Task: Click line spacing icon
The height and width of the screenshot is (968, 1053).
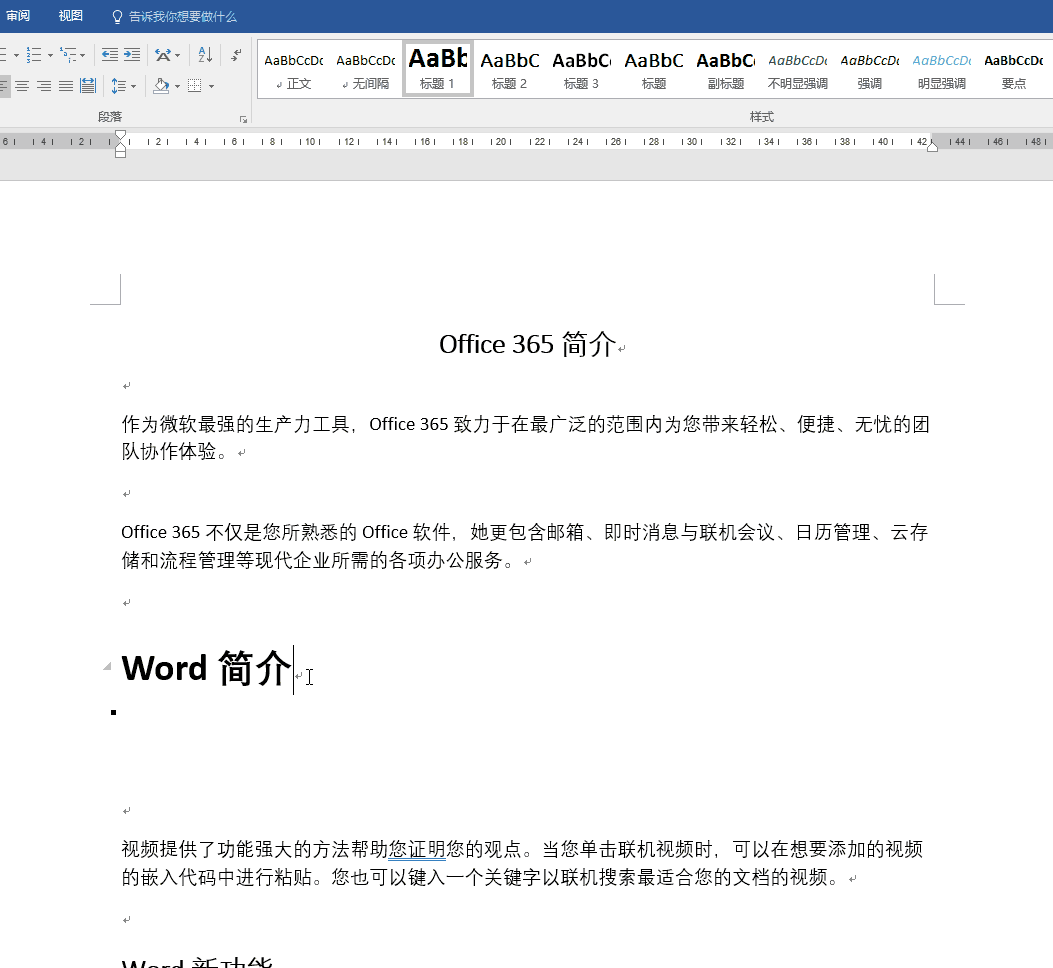Action: coord(118,86)
